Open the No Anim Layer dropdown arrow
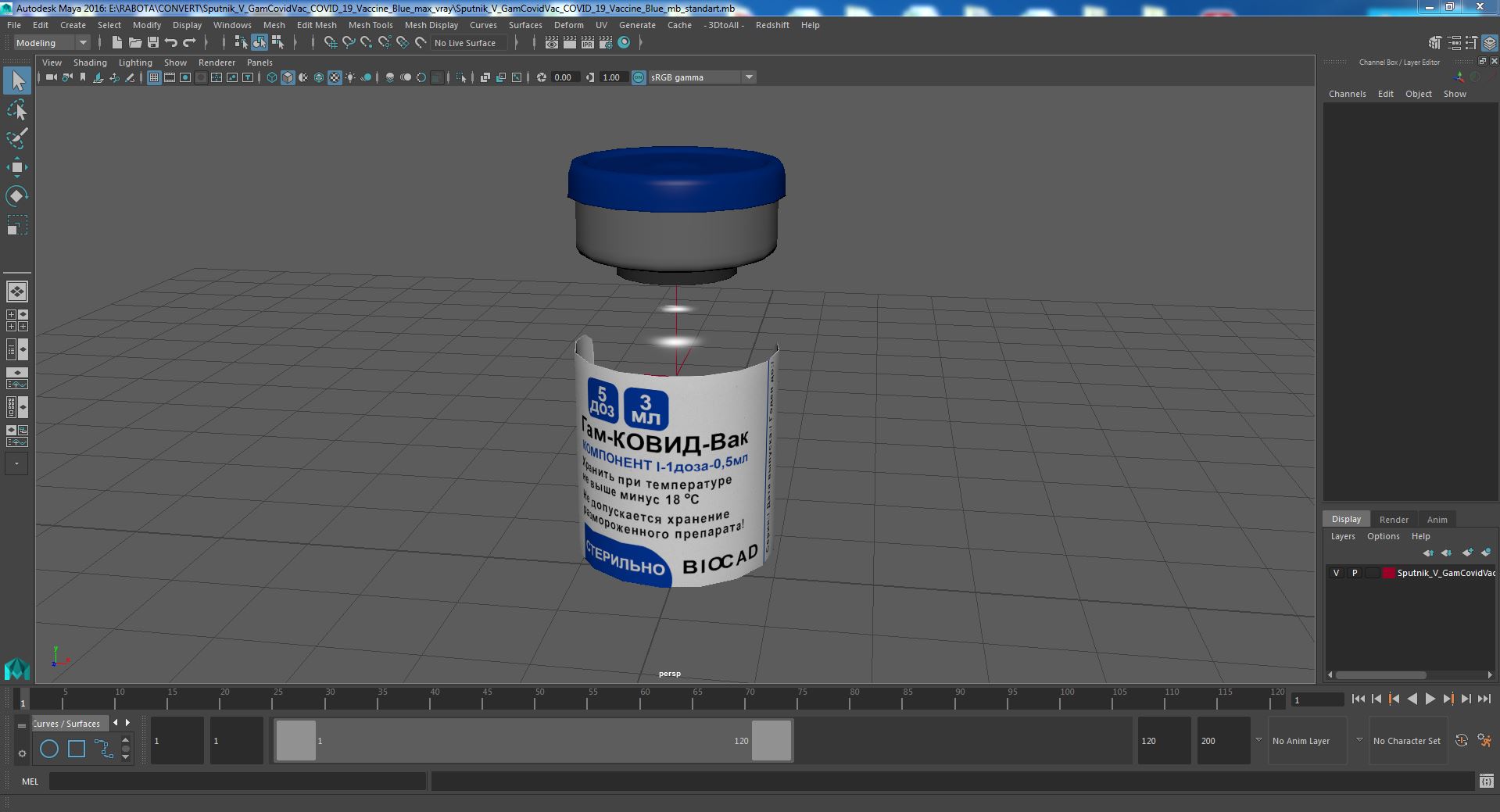Viewport: 1500px width, 812px height. click(1258, 740)
